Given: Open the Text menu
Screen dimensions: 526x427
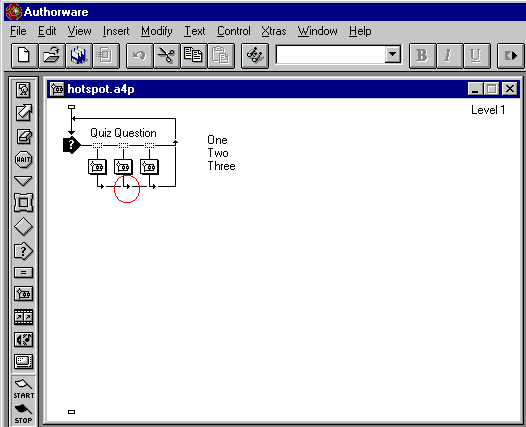Looking at the screenshot, I should coord(195,31).
